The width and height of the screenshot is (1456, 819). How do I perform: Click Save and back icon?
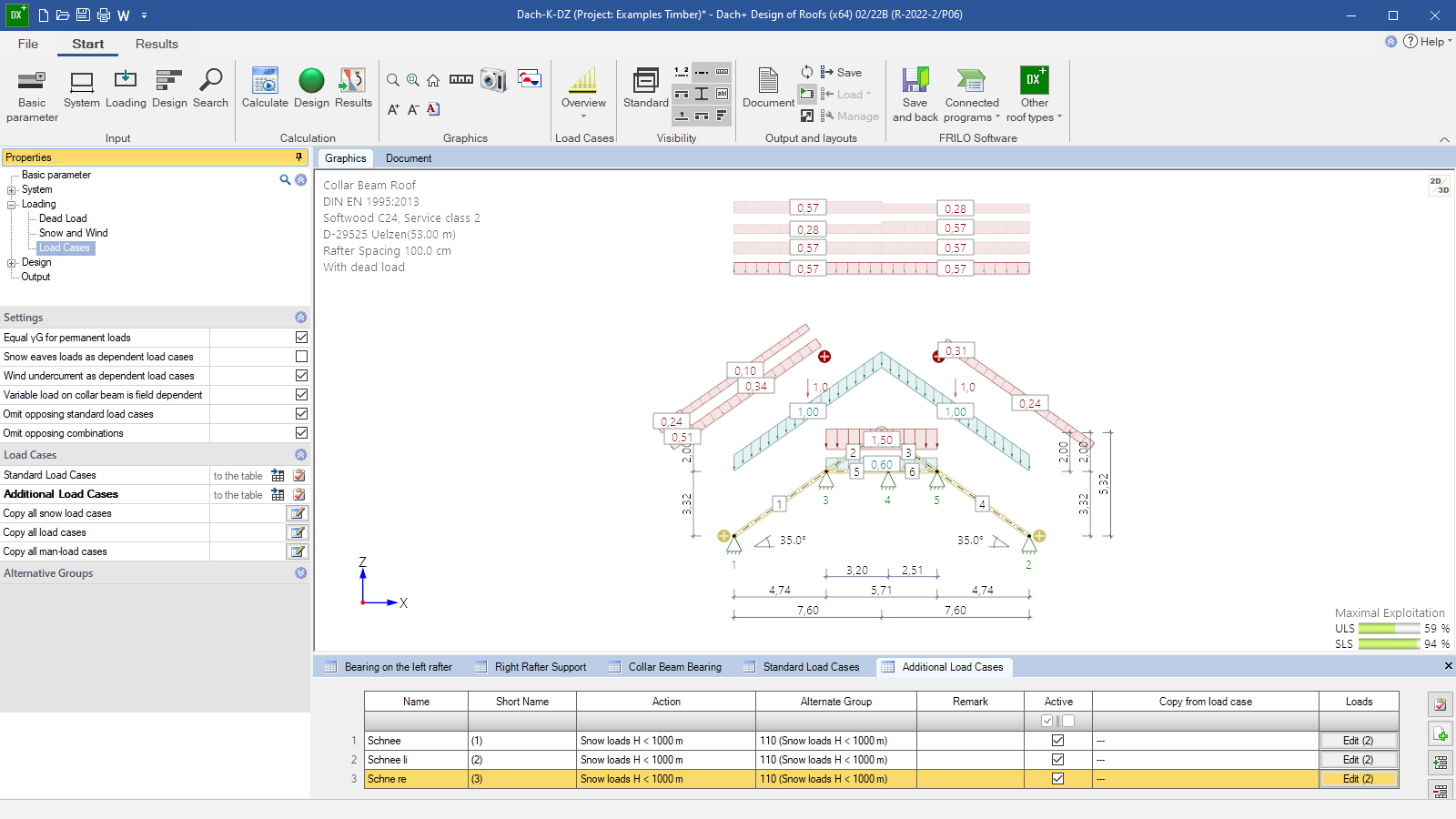coord(915,95)
